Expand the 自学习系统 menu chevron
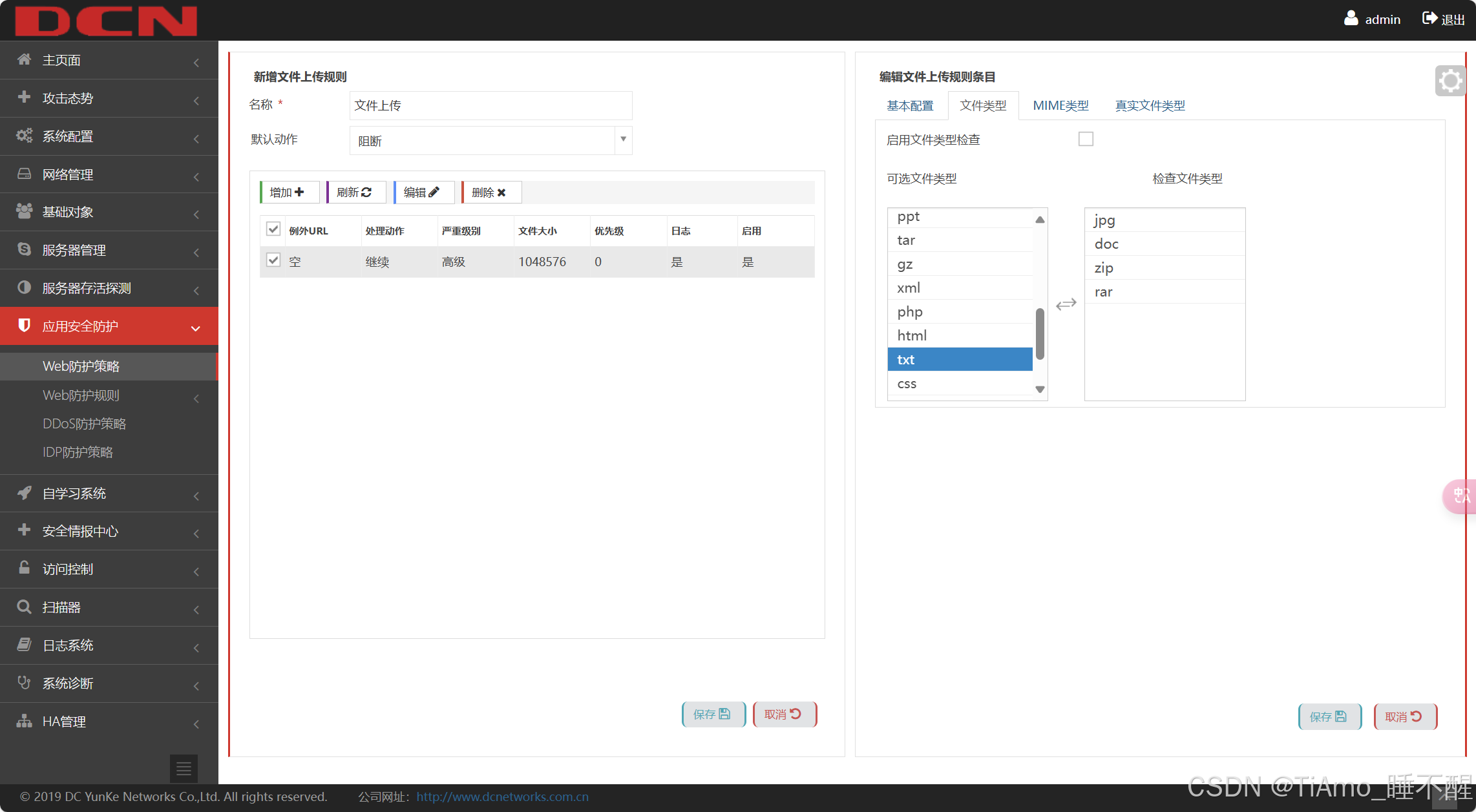 click(x=196, y=496)
